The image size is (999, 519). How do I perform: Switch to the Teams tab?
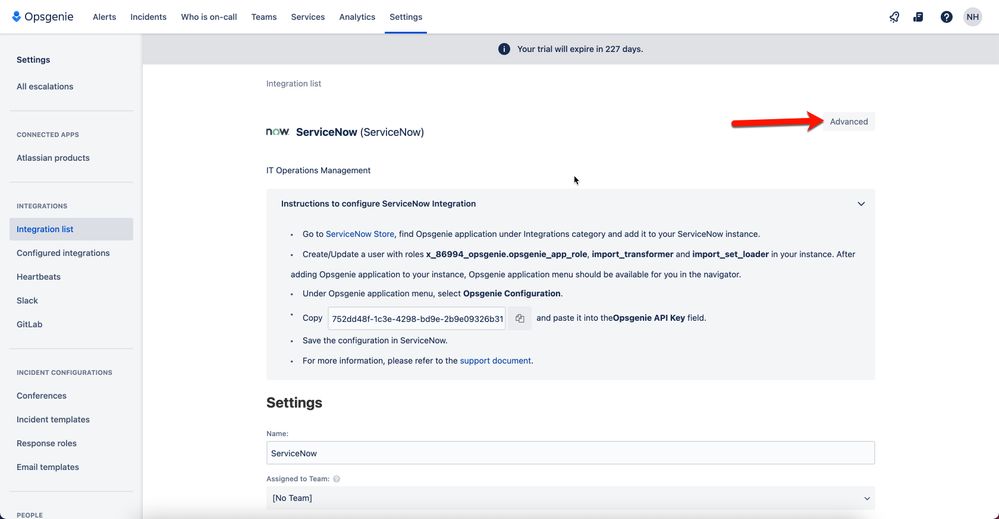tap(264, 17)
